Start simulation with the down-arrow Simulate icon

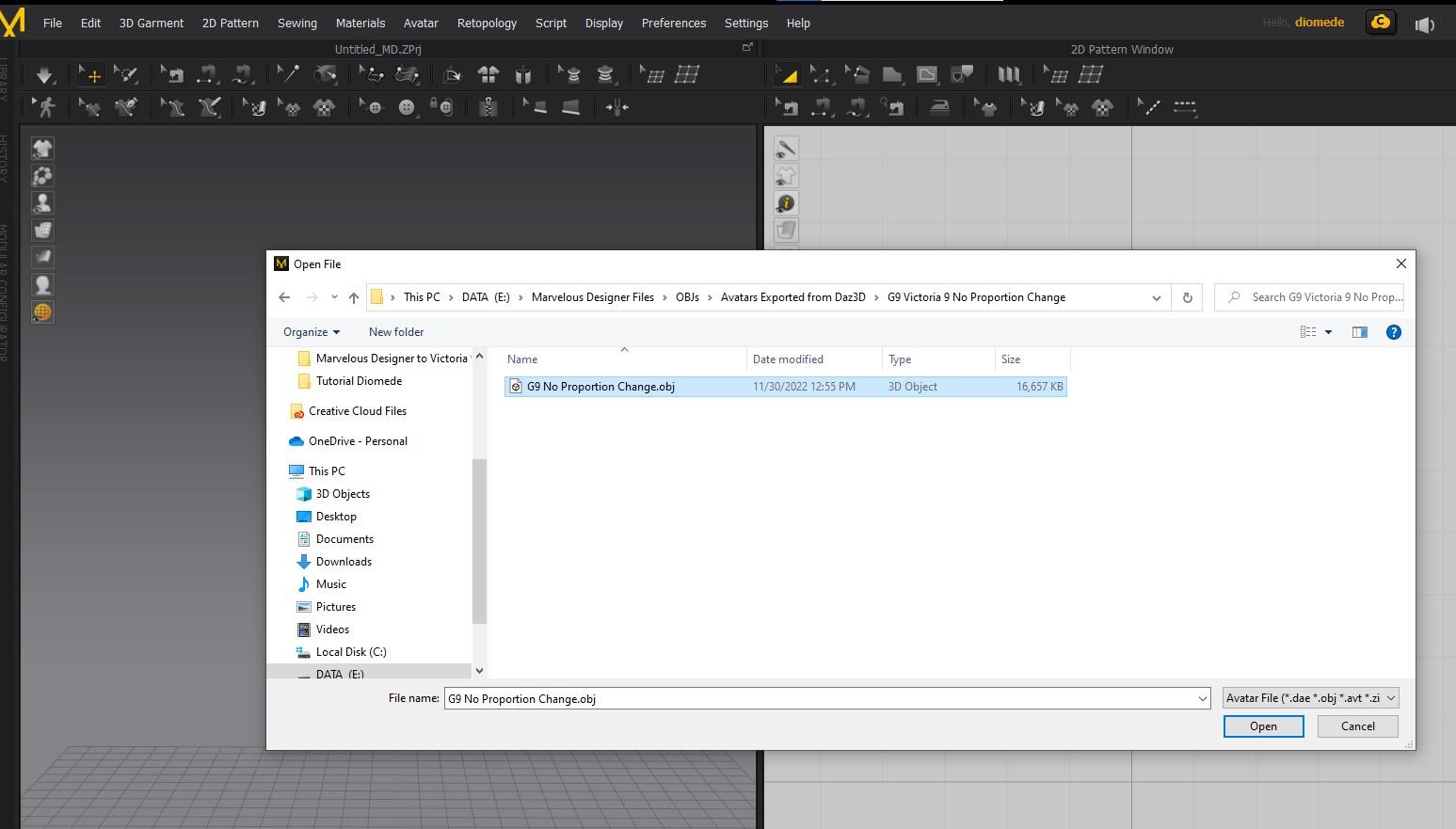click(x=44, y=75)
